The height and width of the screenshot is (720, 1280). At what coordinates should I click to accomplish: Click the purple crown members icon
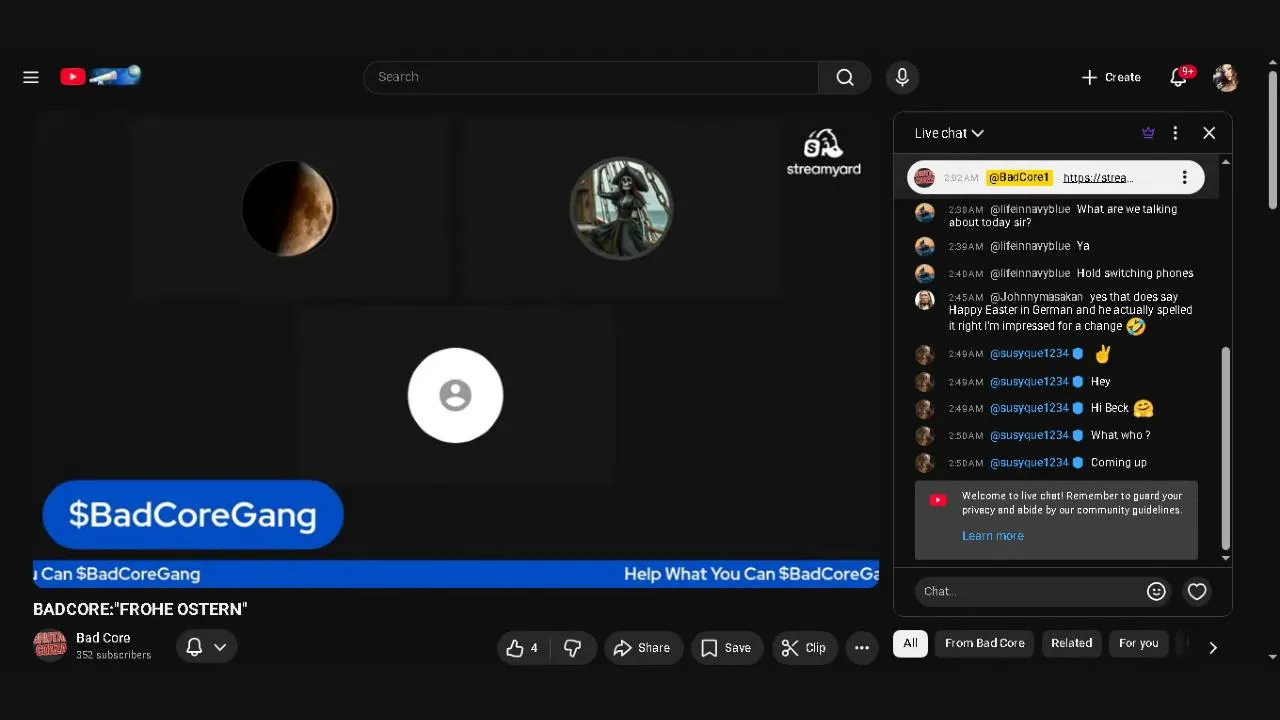tap(1148, 133)
